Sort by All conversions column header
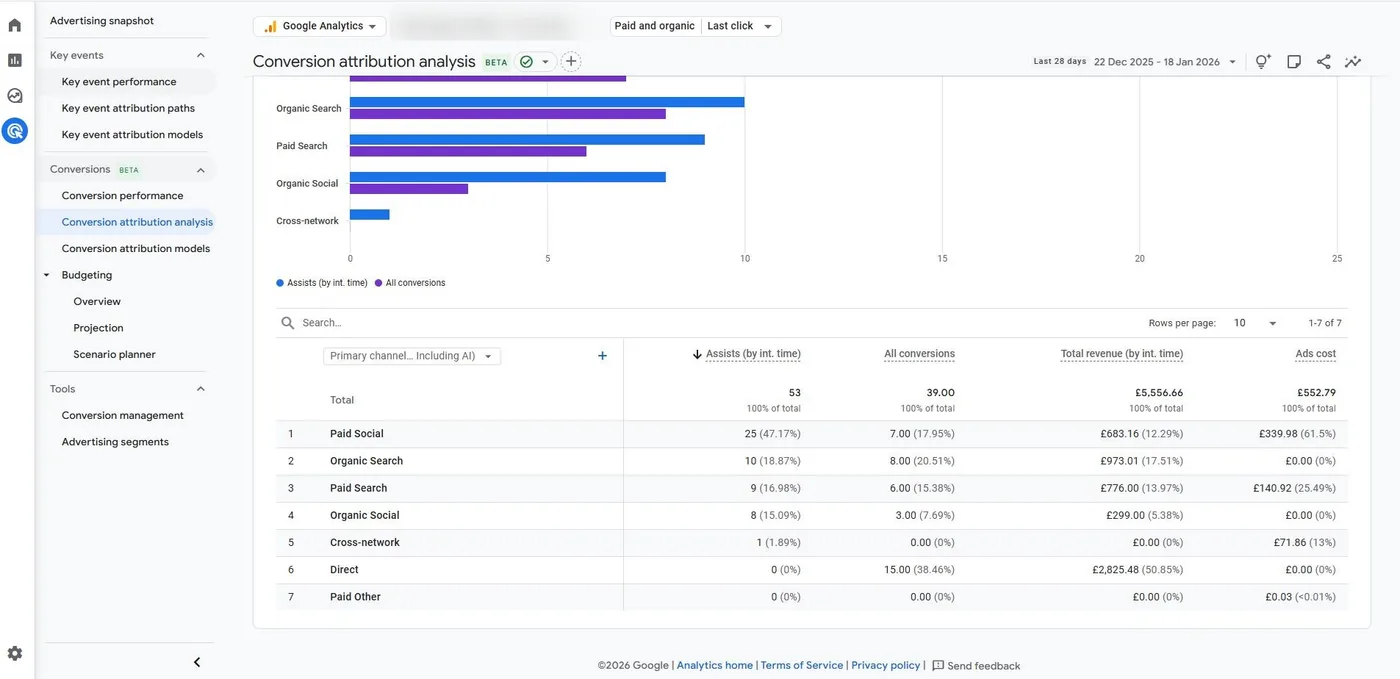This screenshot has width=1400, height=679. tap(919, 354)
